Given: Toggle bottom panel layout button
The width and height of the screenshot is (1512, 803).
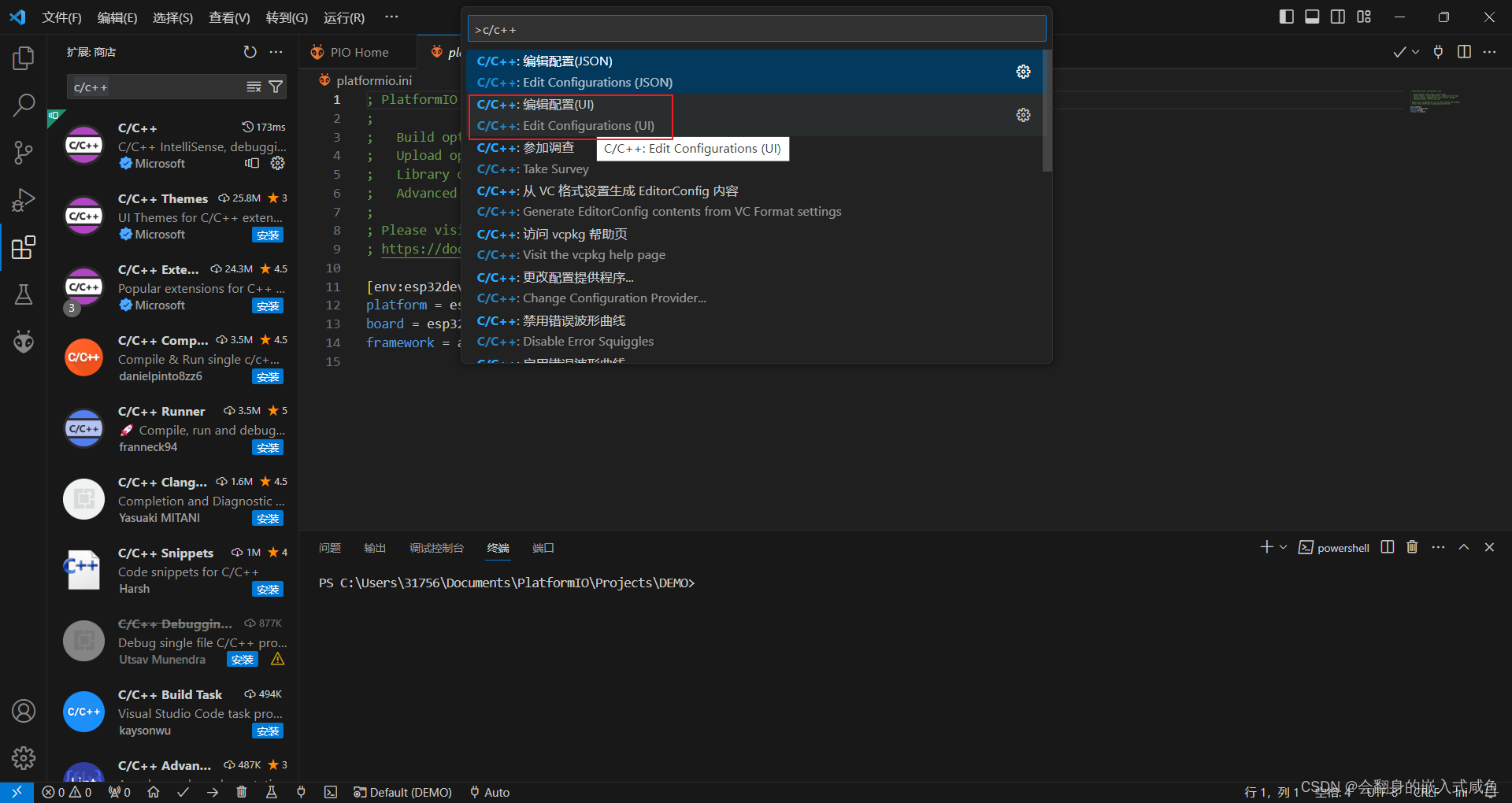Looking at the screenshot, I should pos(1312,17).
